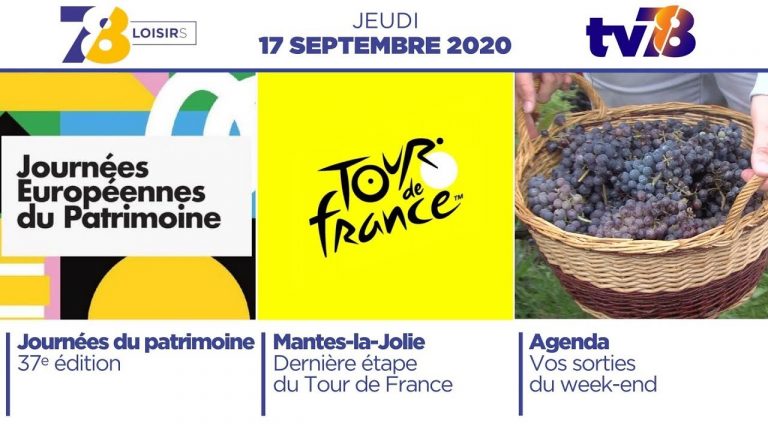Select "Dernière étape du Tour de France" text

tap(362, 374)
